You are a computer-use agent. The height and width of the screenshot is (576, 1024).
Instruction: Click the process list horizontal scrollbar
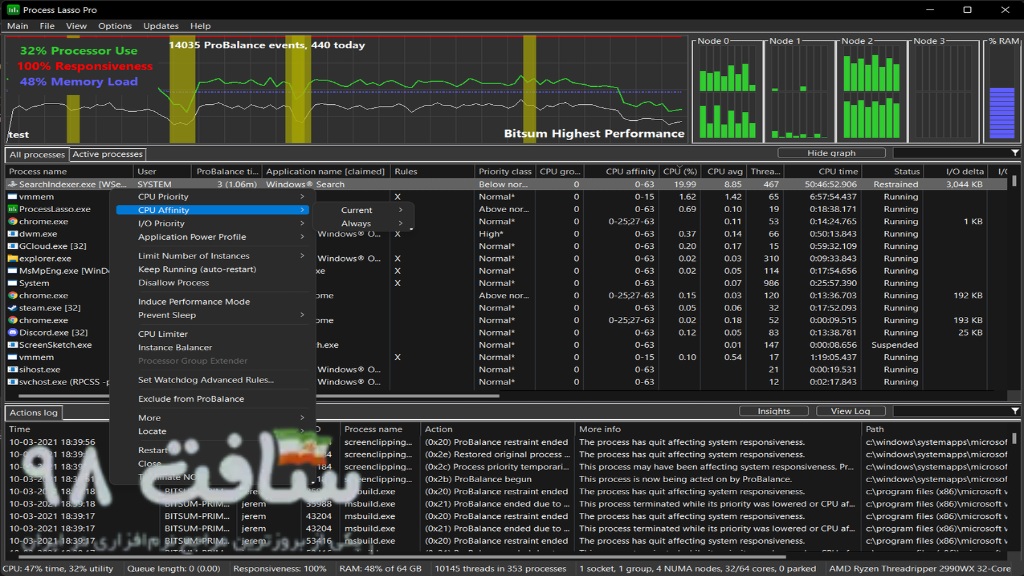[x=259, y=396]
